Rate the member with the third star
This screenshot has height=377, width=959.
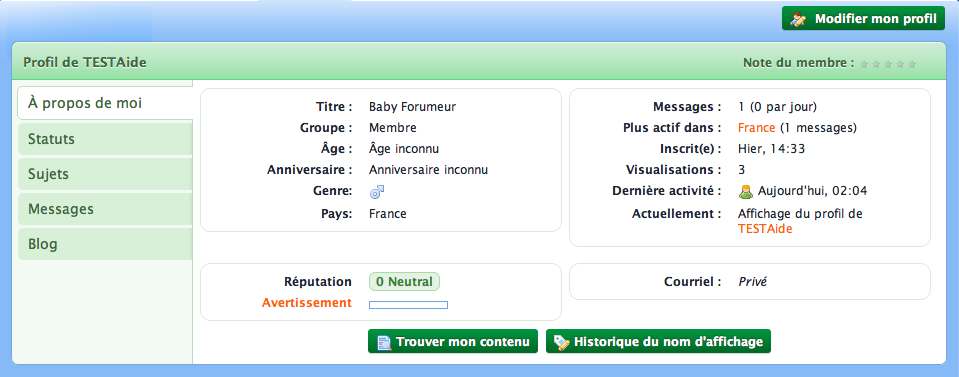888,64
